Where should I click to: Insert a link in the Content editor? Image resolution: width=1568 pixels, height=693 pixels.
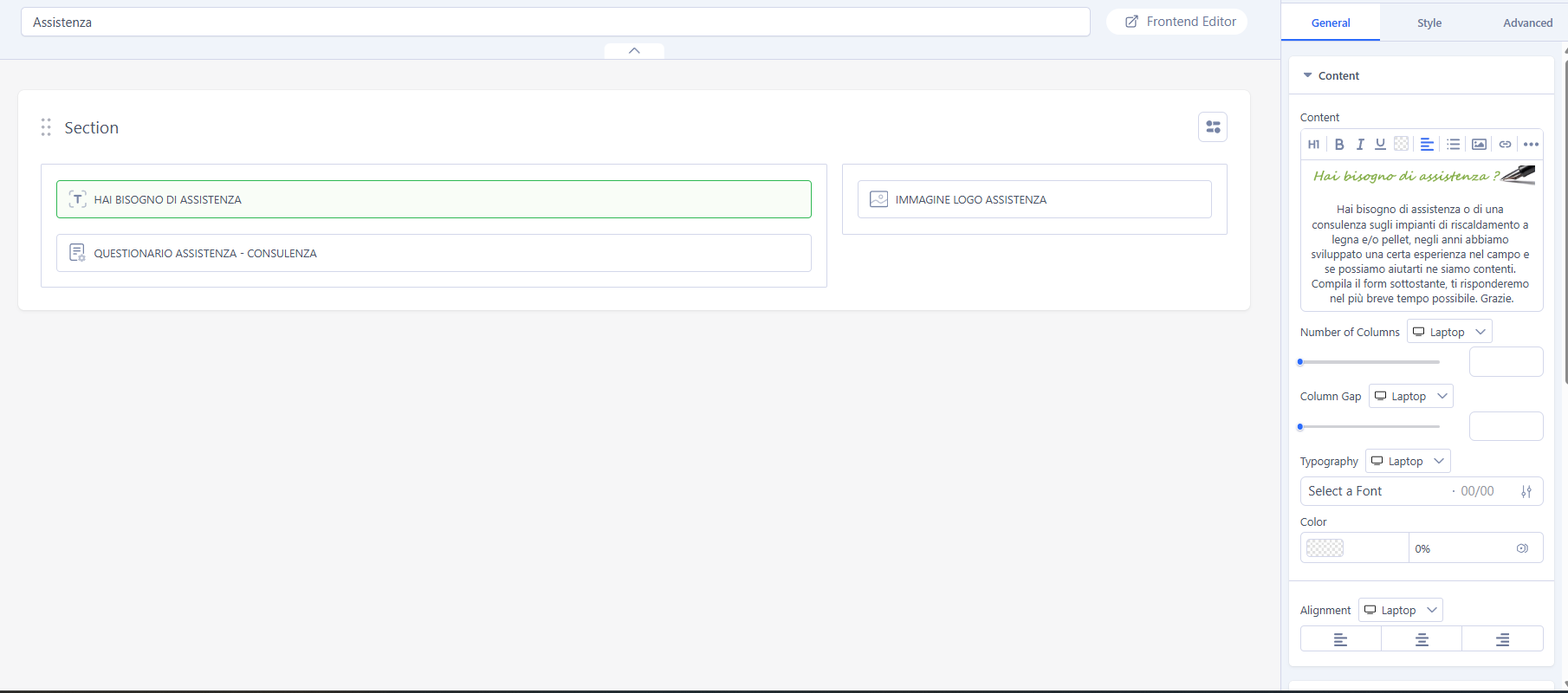pos(1505,145)
